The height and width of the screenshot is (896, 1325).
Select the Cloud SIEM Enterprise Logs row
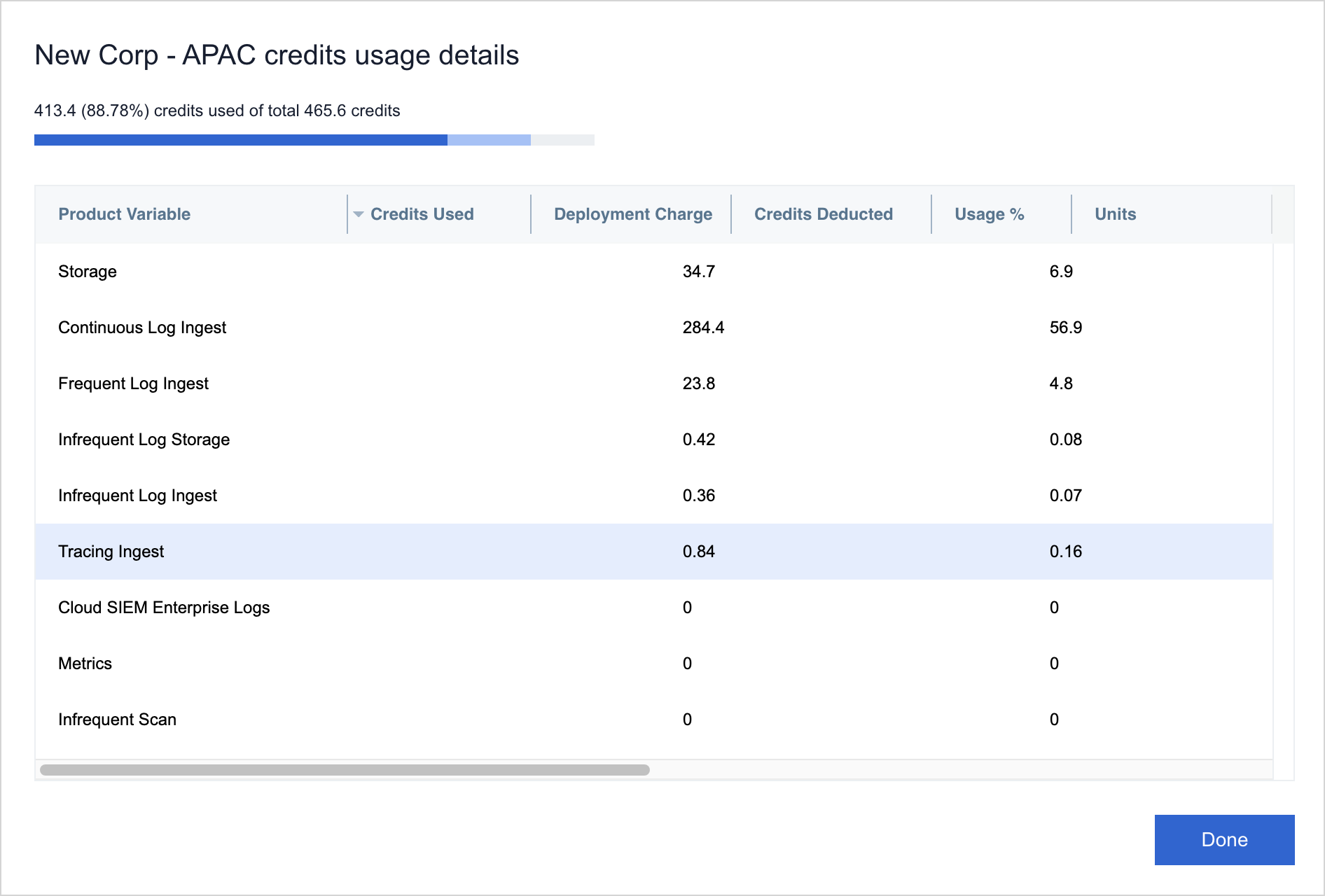point(164,608)
